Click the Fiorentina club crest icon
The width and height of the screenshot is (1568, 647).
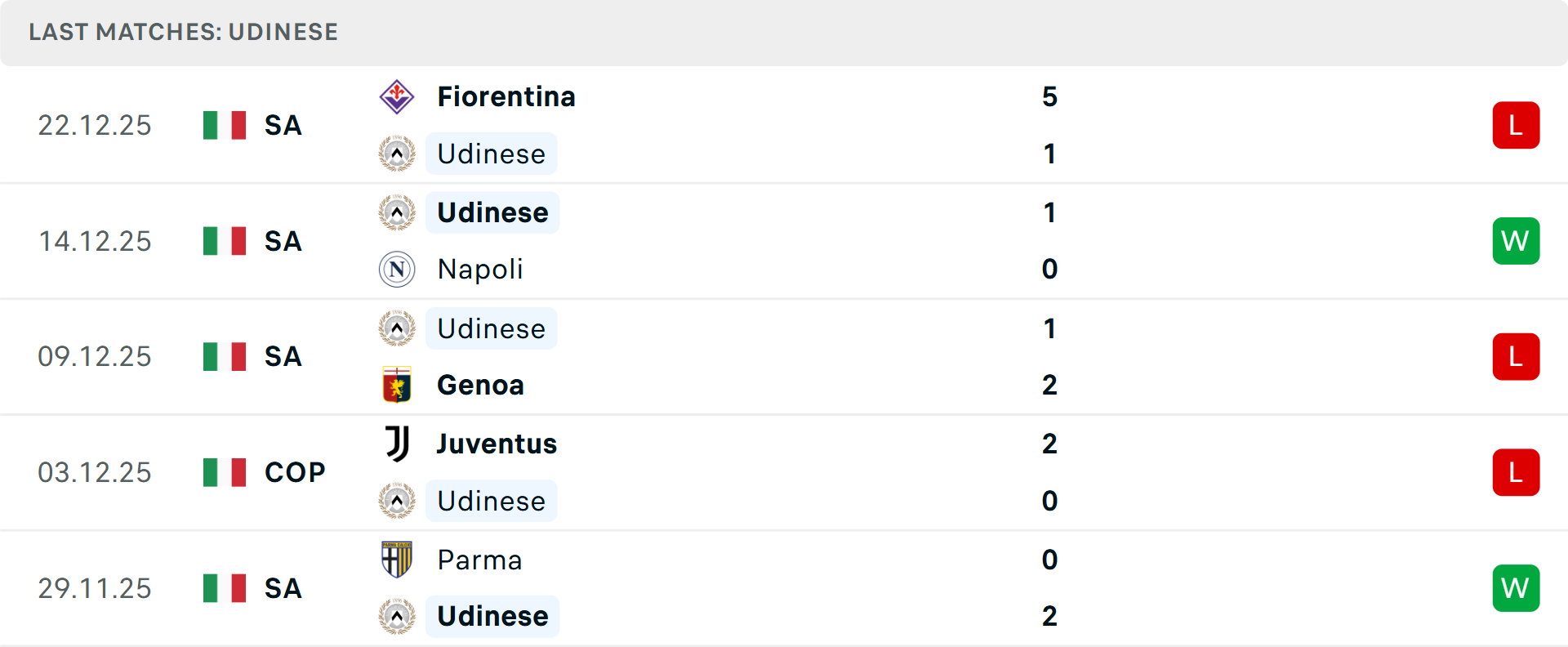pos(397,96)
